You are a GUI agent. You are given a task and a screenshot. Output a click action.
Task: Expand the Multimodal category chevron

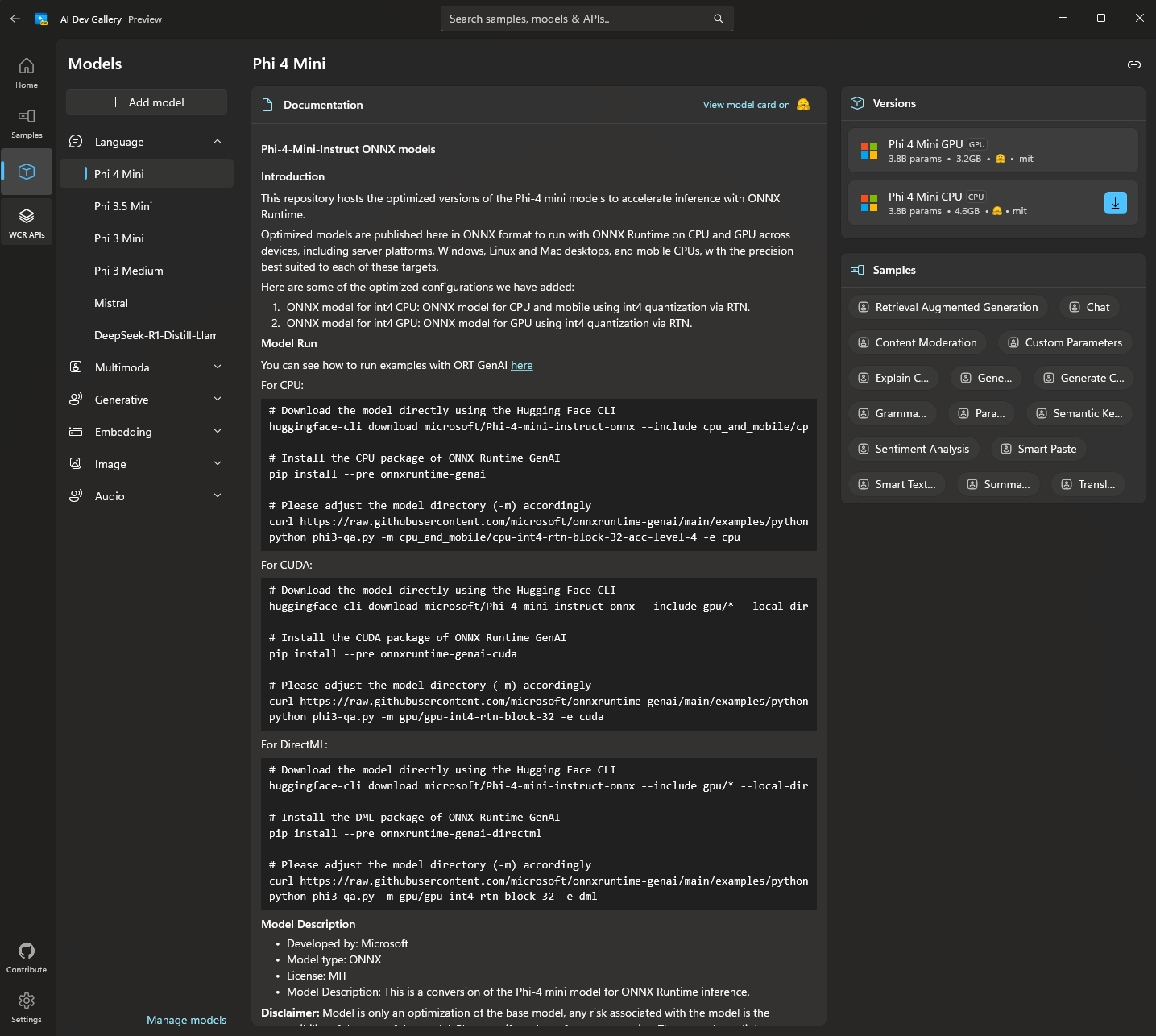pos(218,367)
